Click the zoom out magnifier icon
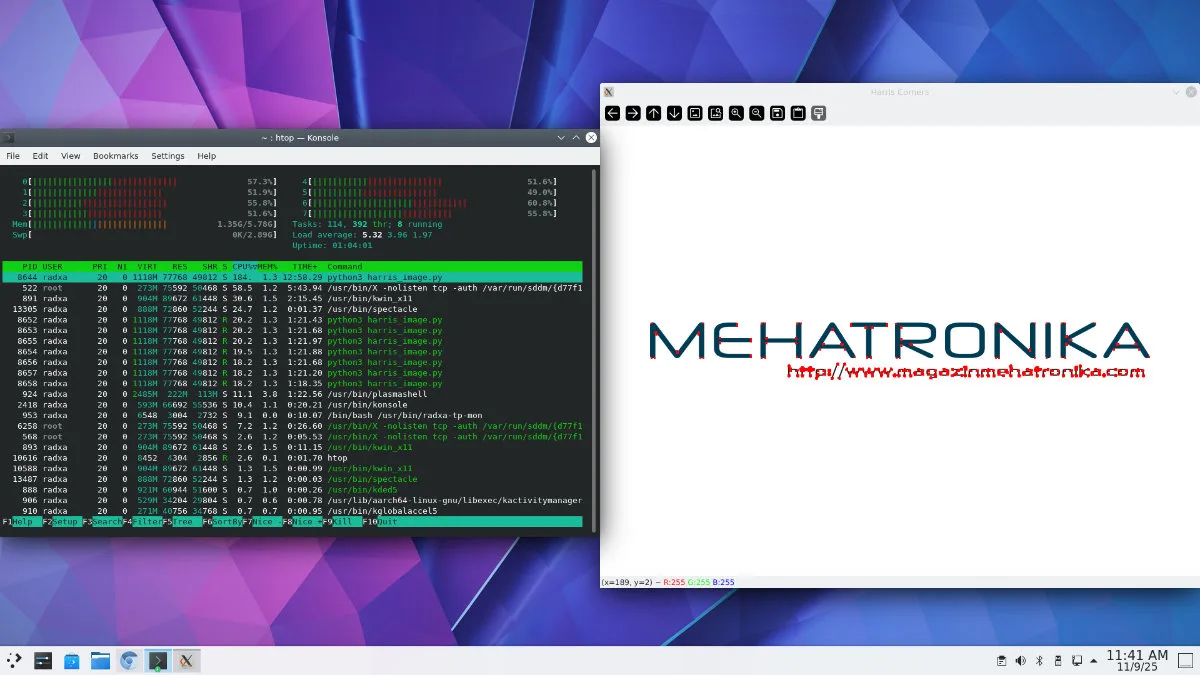 click(757, 113)
